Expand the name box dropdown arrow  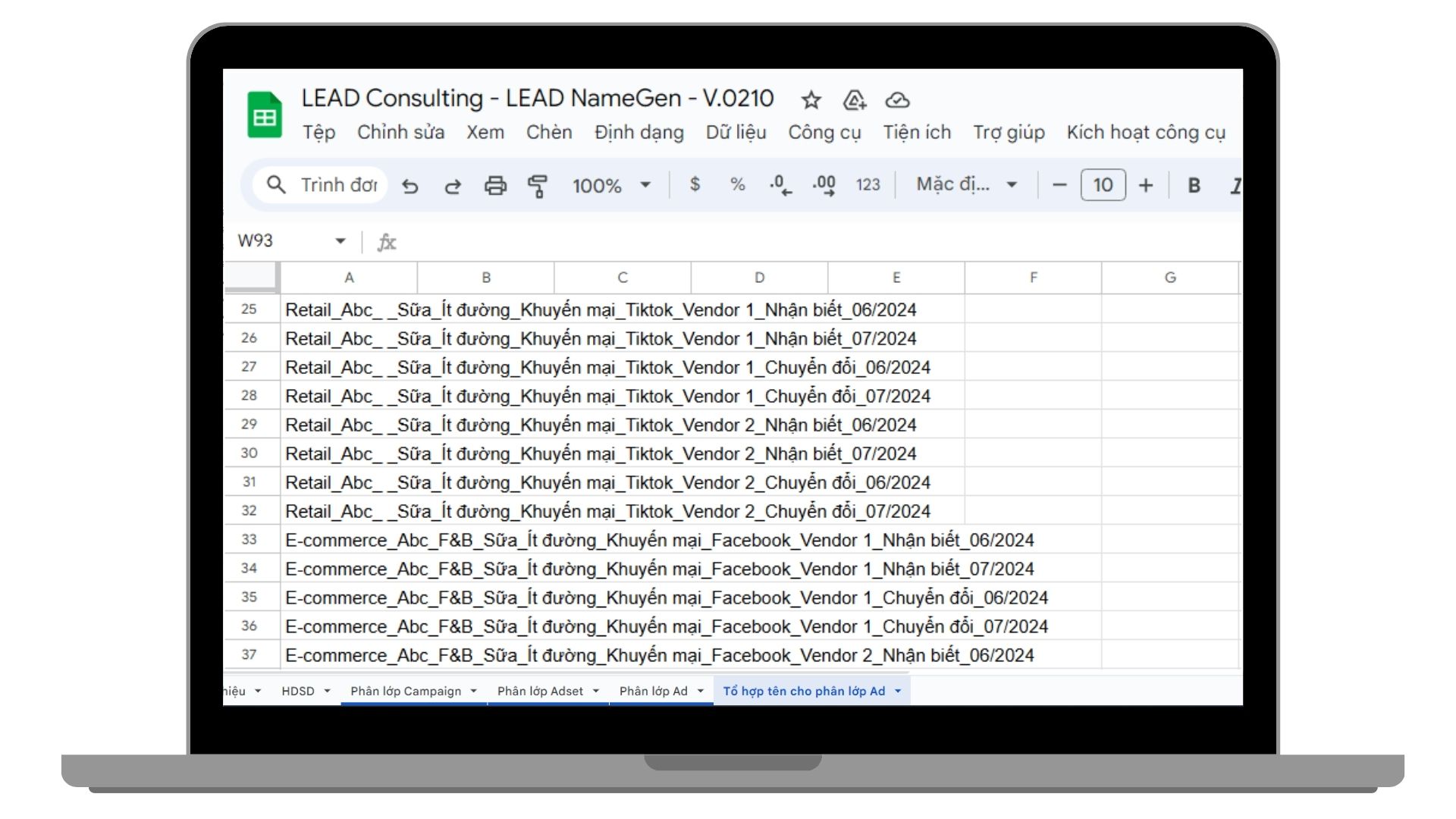(x=340, y=241)
